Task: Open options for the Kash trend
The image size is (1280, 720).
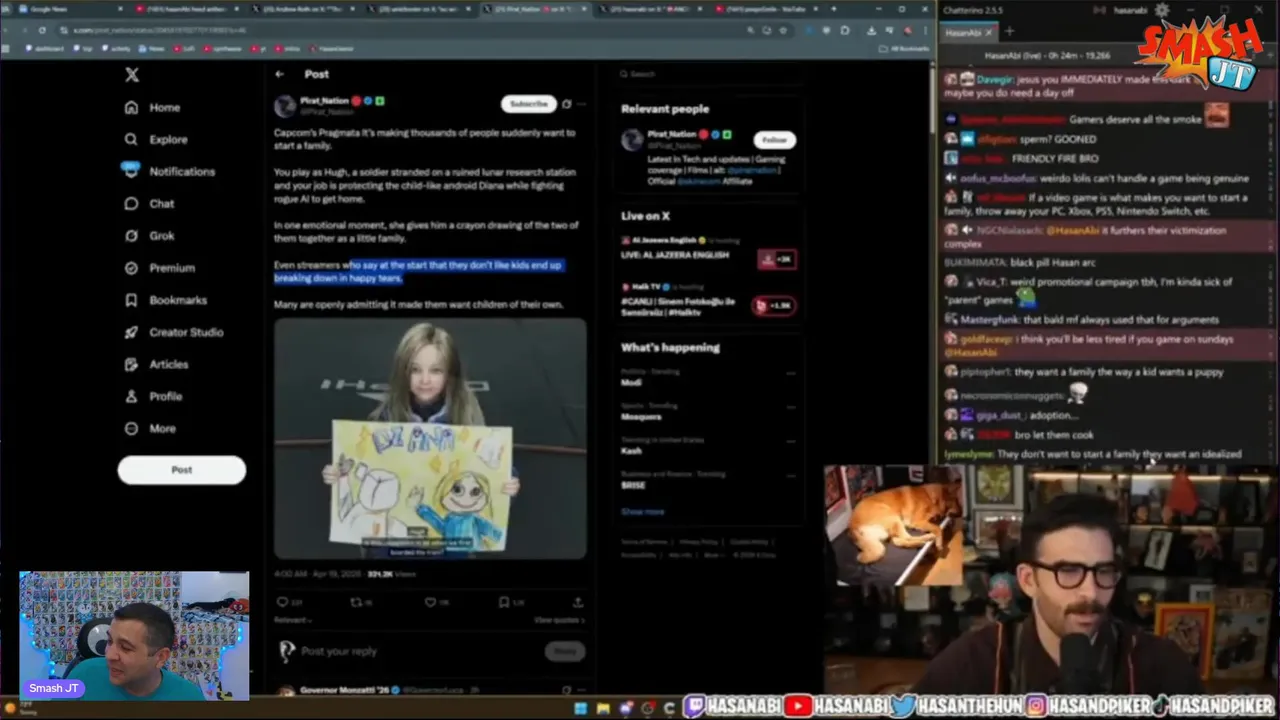Action: pos(790,441)
